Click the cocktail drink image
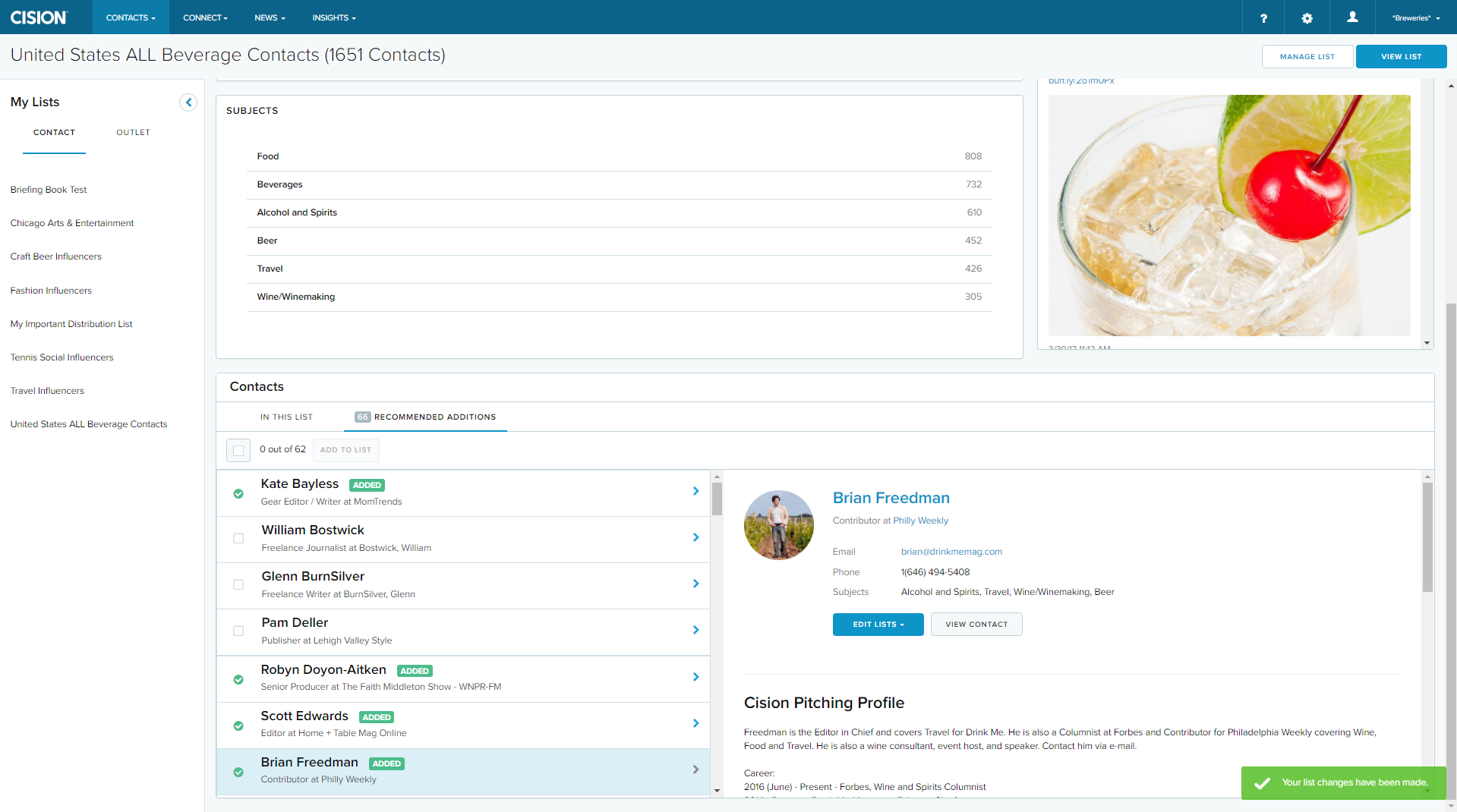The image size is (1457, 812). coord(1229,216)
